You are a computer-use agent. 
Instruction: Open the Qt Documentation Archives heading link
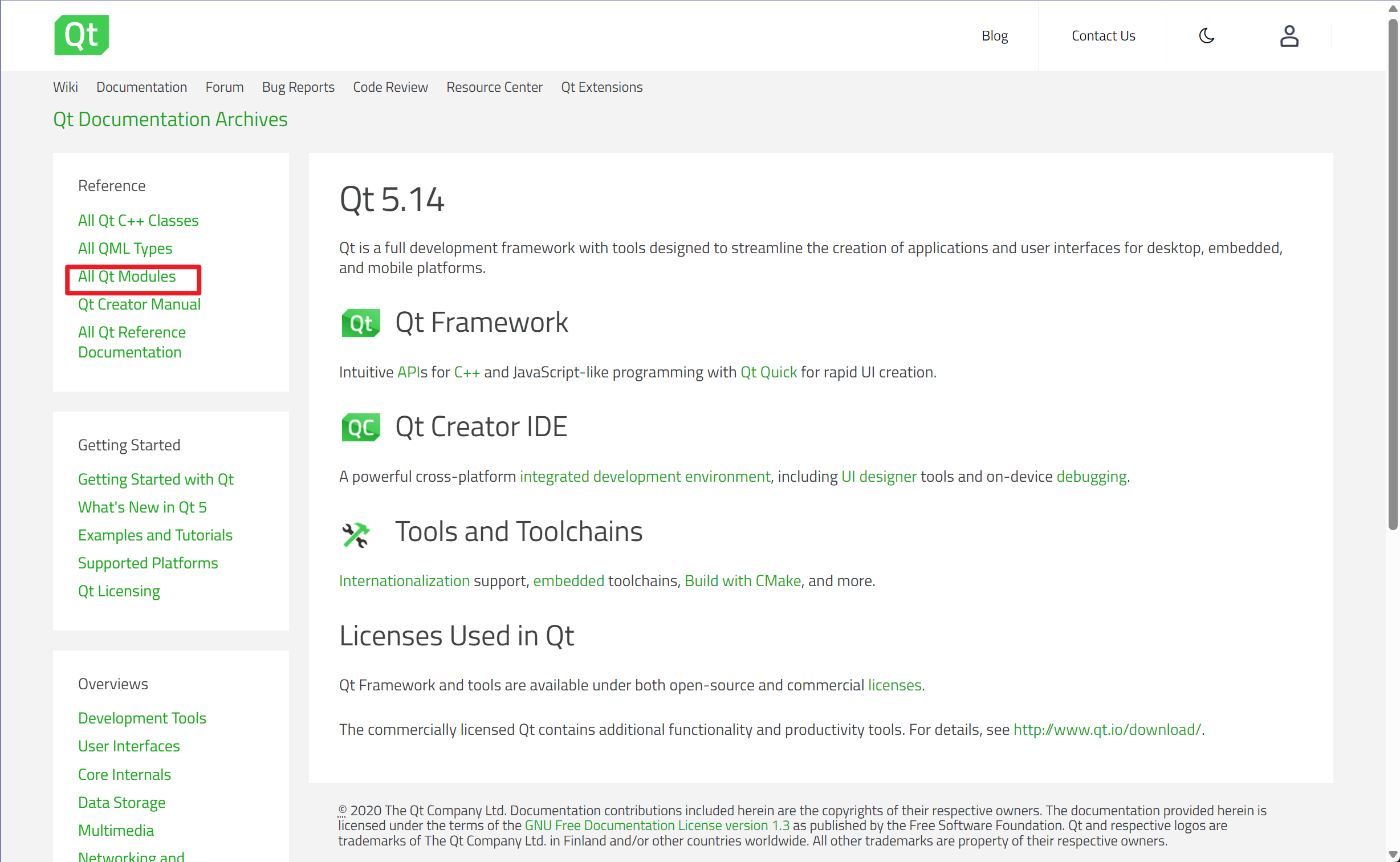pos(170,119)
